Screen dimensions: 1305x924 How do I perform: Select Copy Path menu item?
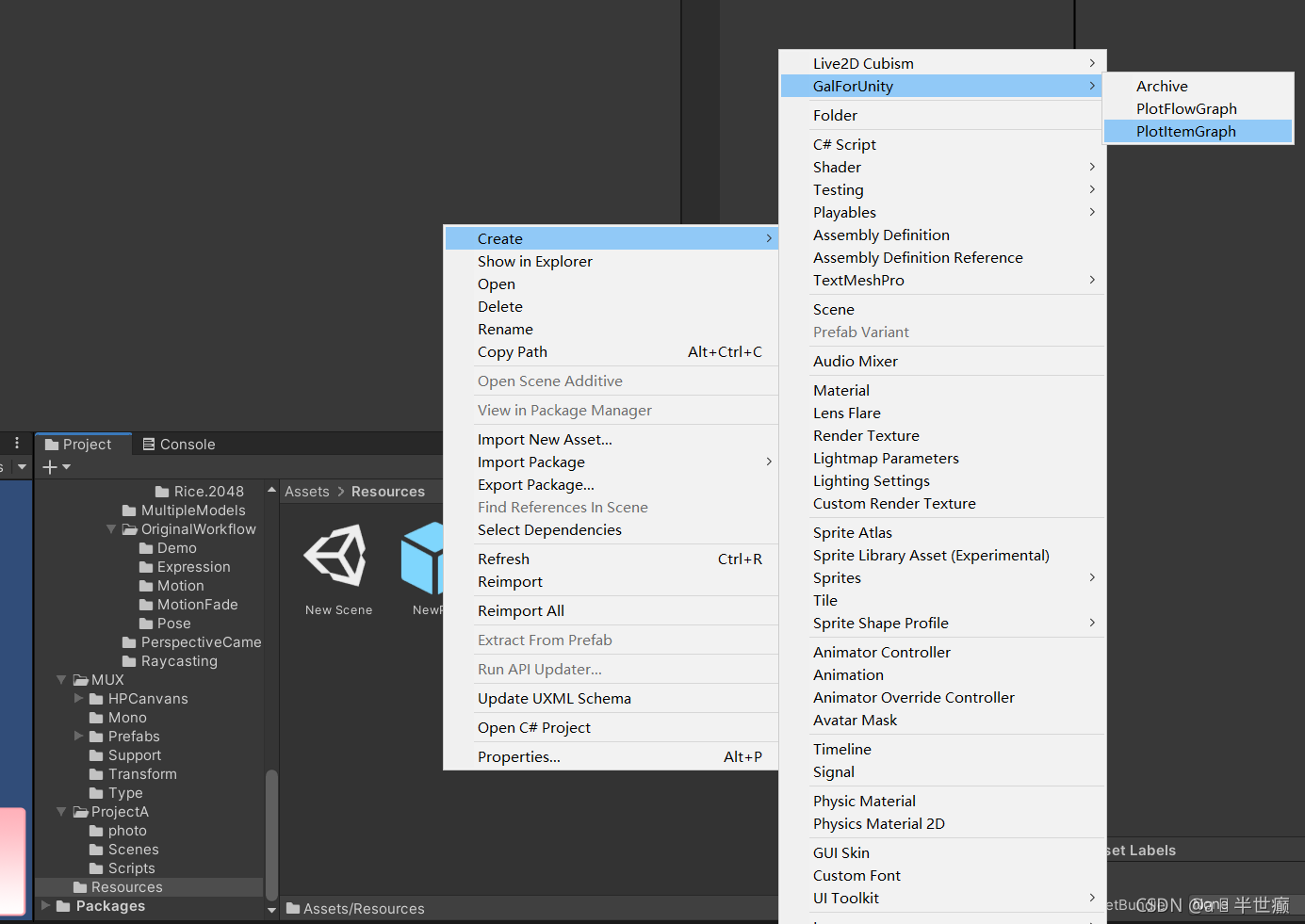(612, 352)
